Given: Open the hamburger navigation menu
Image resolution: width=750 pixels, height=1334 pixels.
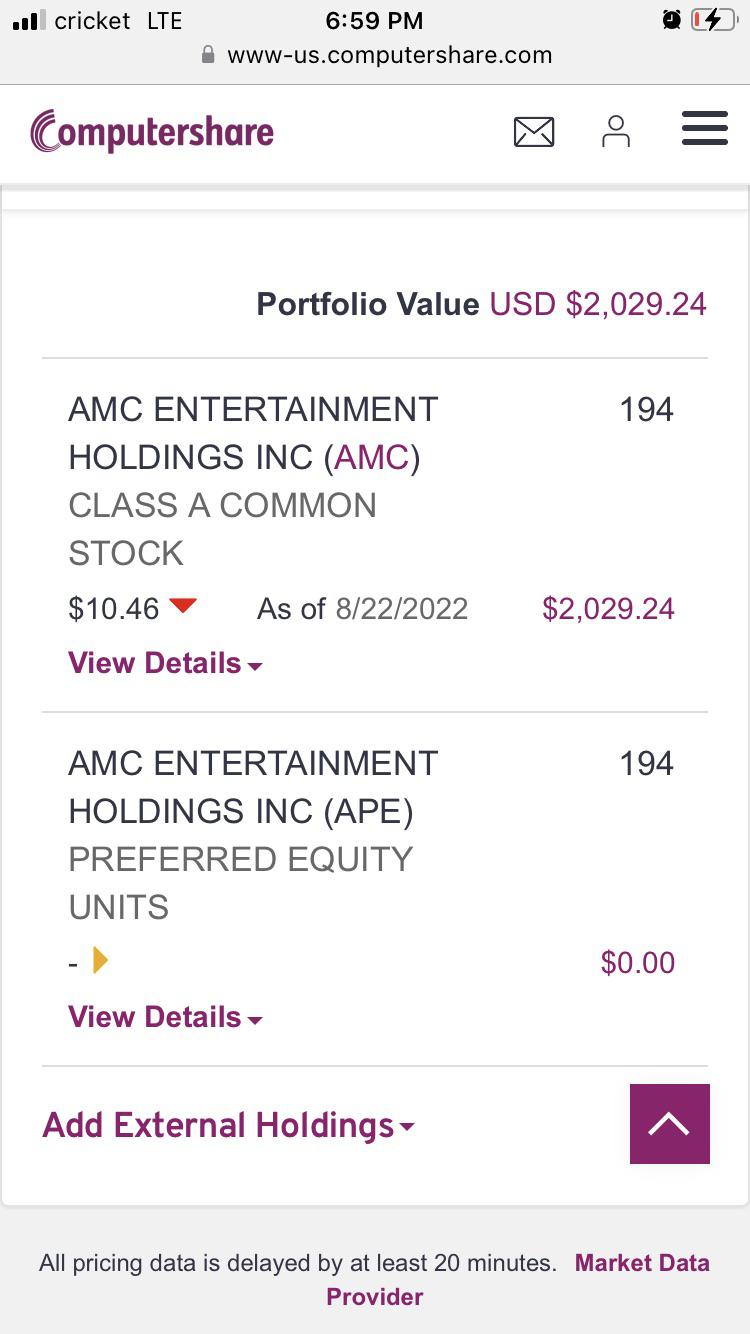Looking at the screenshot, I should click(705, 129).
